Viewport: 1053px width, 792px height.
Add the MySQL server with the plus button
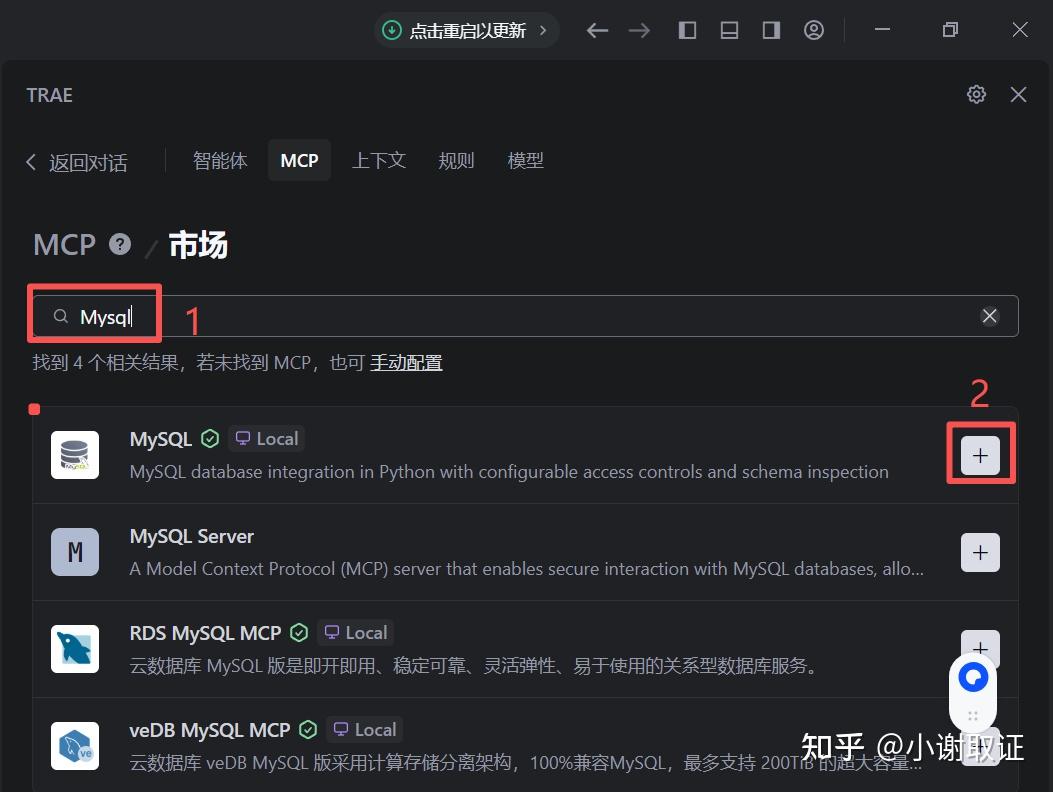point(979,454)
